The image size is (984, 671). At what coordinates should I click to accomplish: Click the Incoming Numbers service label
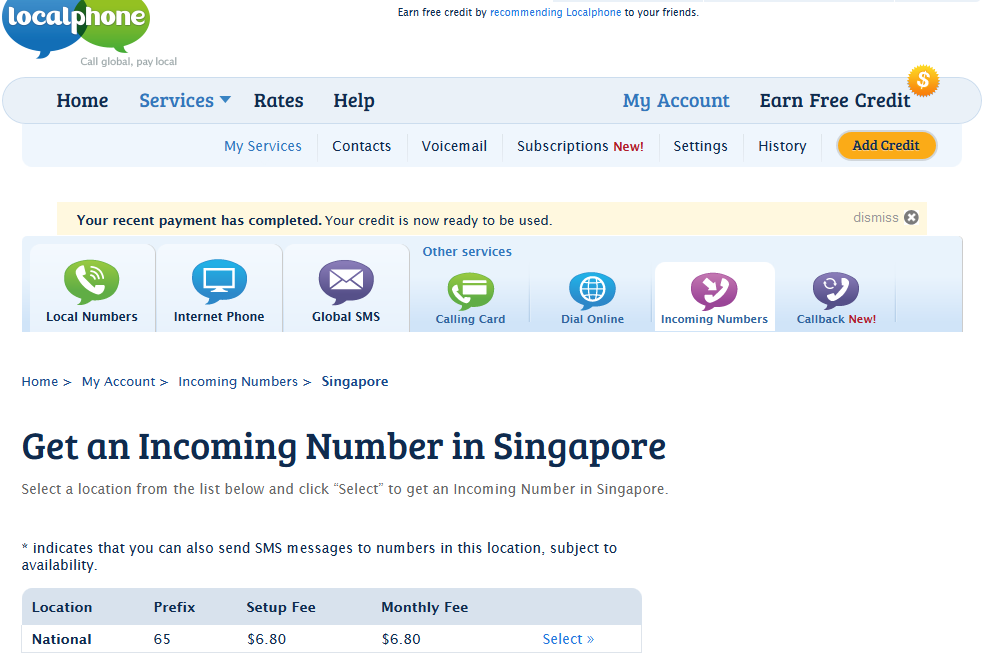point(714,319)
